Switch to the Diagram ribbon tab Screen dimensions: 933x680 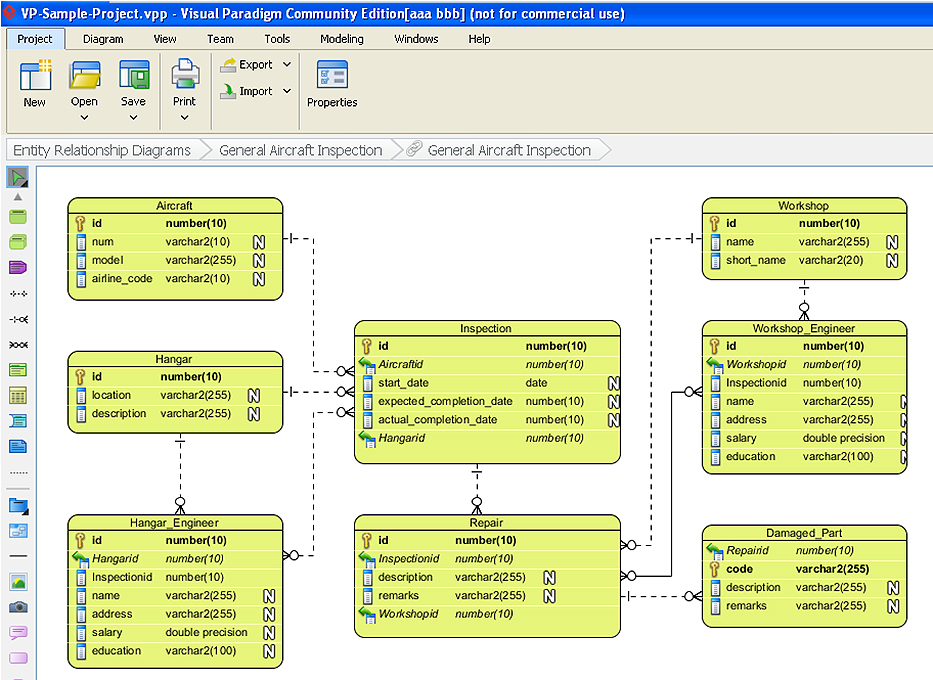[x=103, y=39]
